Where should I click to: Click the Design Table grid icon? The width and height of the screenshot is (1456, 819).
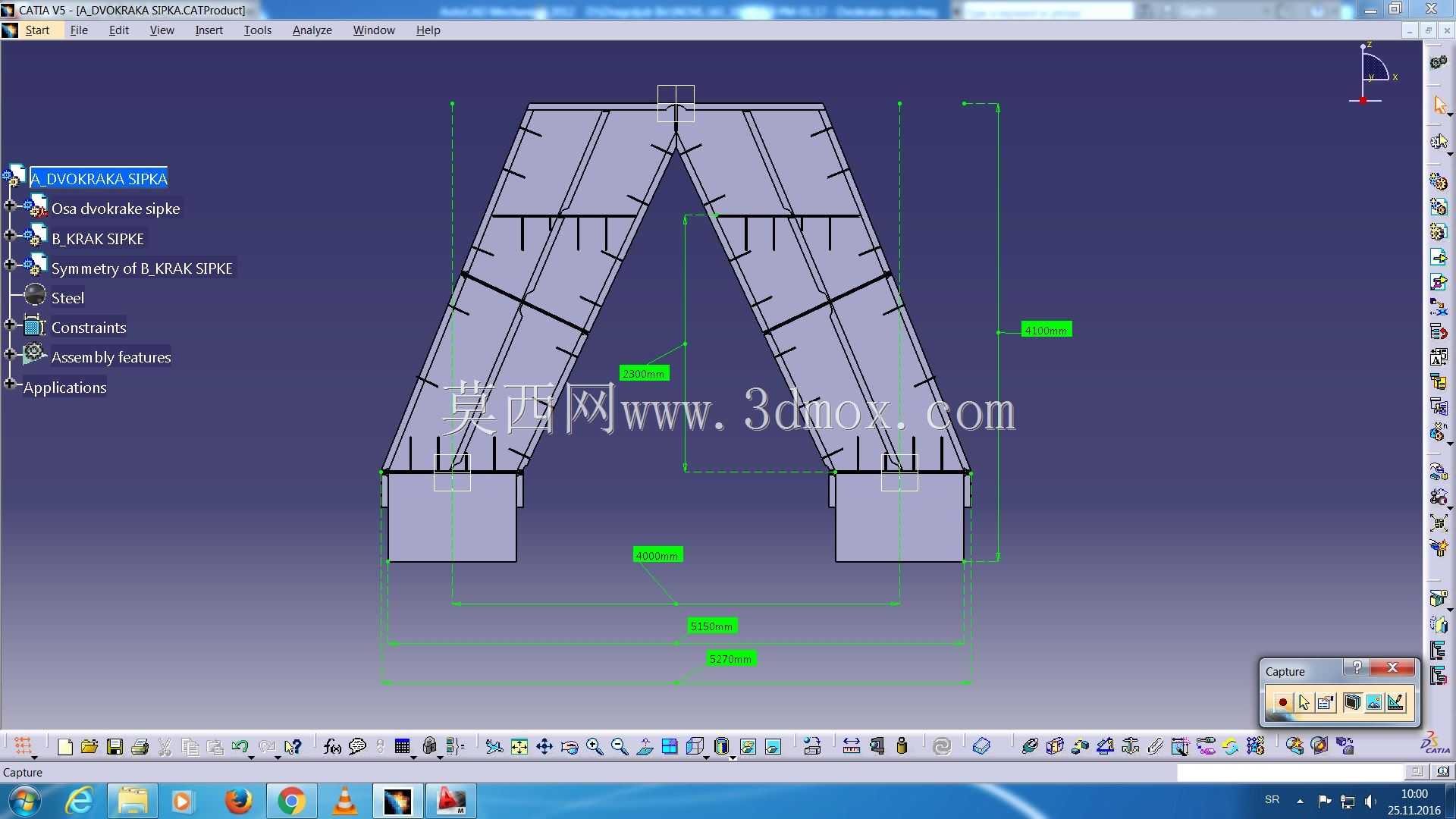point(402,747)
